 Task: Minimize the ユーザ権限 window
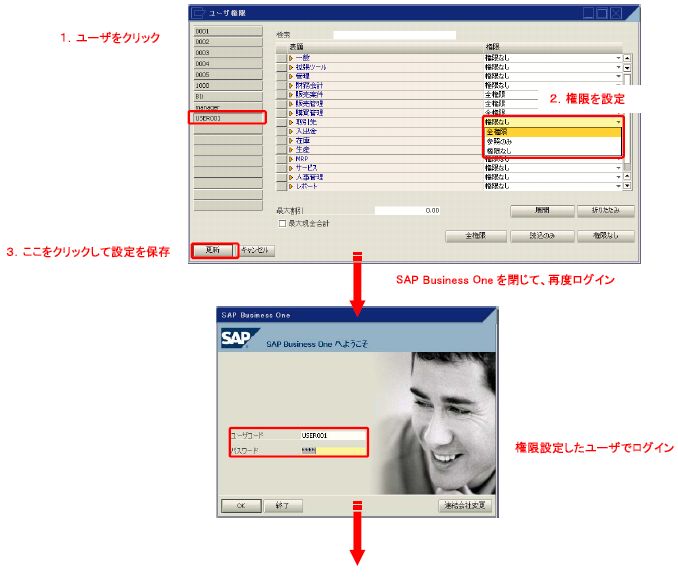pyautogui.click(x=589, y=13)
